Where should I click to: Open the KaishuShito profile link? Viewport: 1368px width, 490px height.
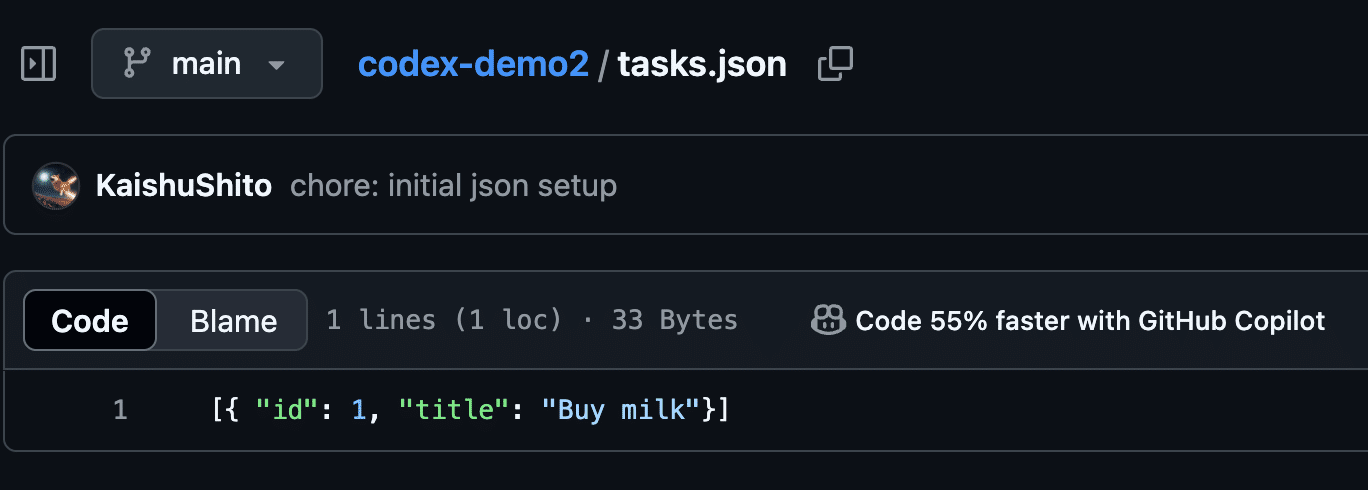(x=184, y=186)
